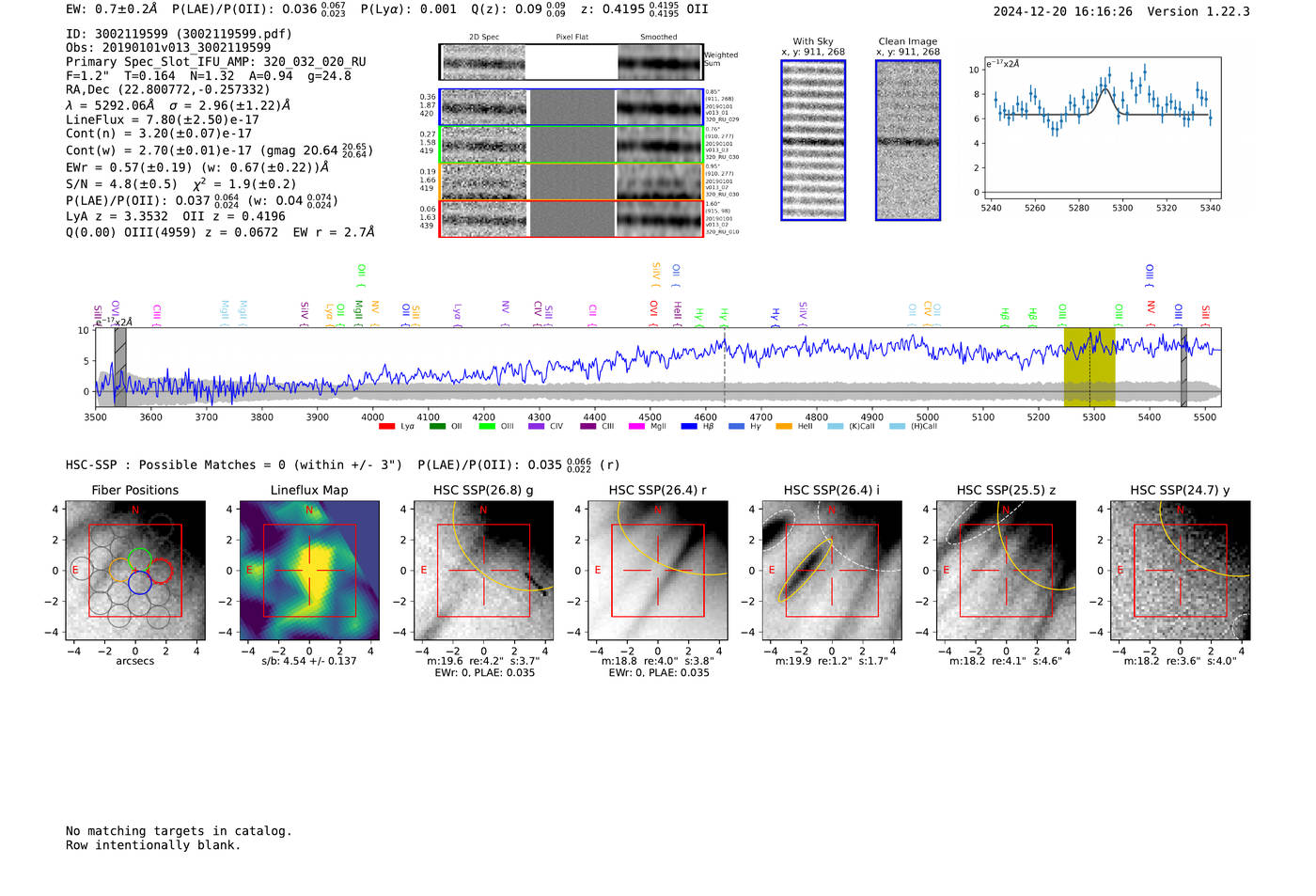The height and width of the screenshot is (896, 1316).
Task: Click the Cont(n) = 3.20(±0.07)e-17 text
Action: [159, 134]
